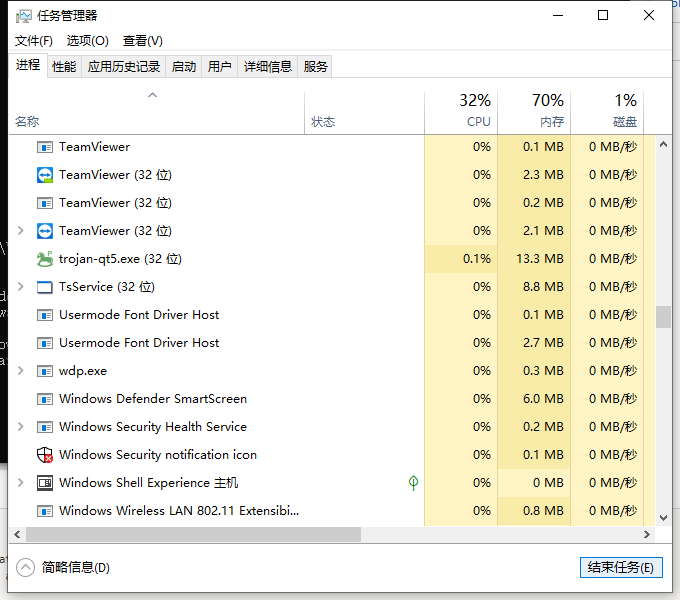Switch to the 进程 tab
The height and width of the screenshot is (600, 680).
tap(28, 65)
